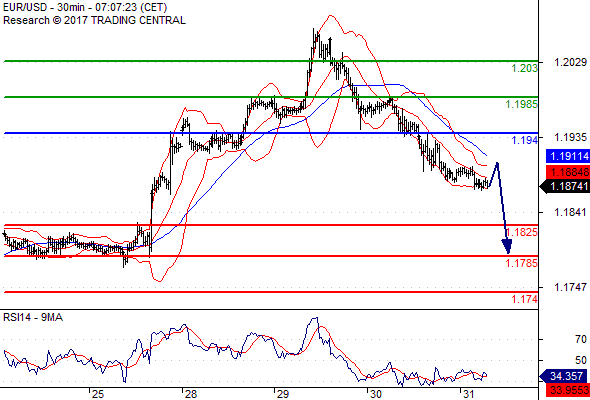Click the red 1.18848 price tag
The height and width of the screenshot is (400, 590).
pos(567,173)
